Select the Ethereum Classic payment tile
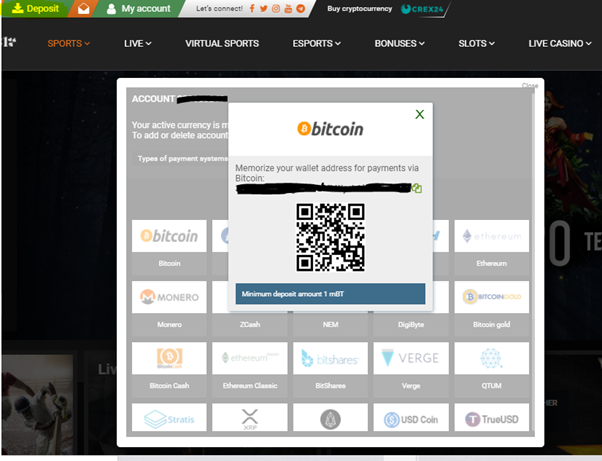Viewport: 602px width, 461px height. coord(250,369)
